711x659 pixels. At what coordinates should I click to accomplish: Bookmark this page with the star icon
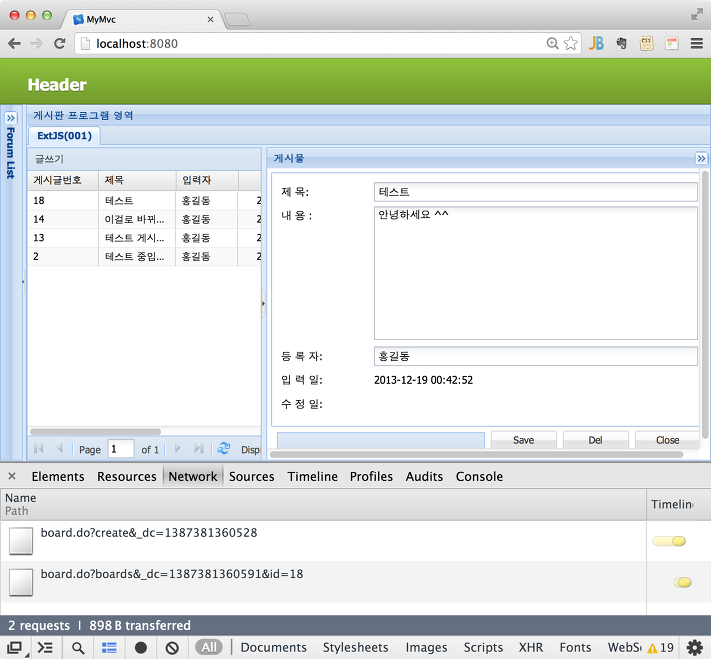pos(570,44)
